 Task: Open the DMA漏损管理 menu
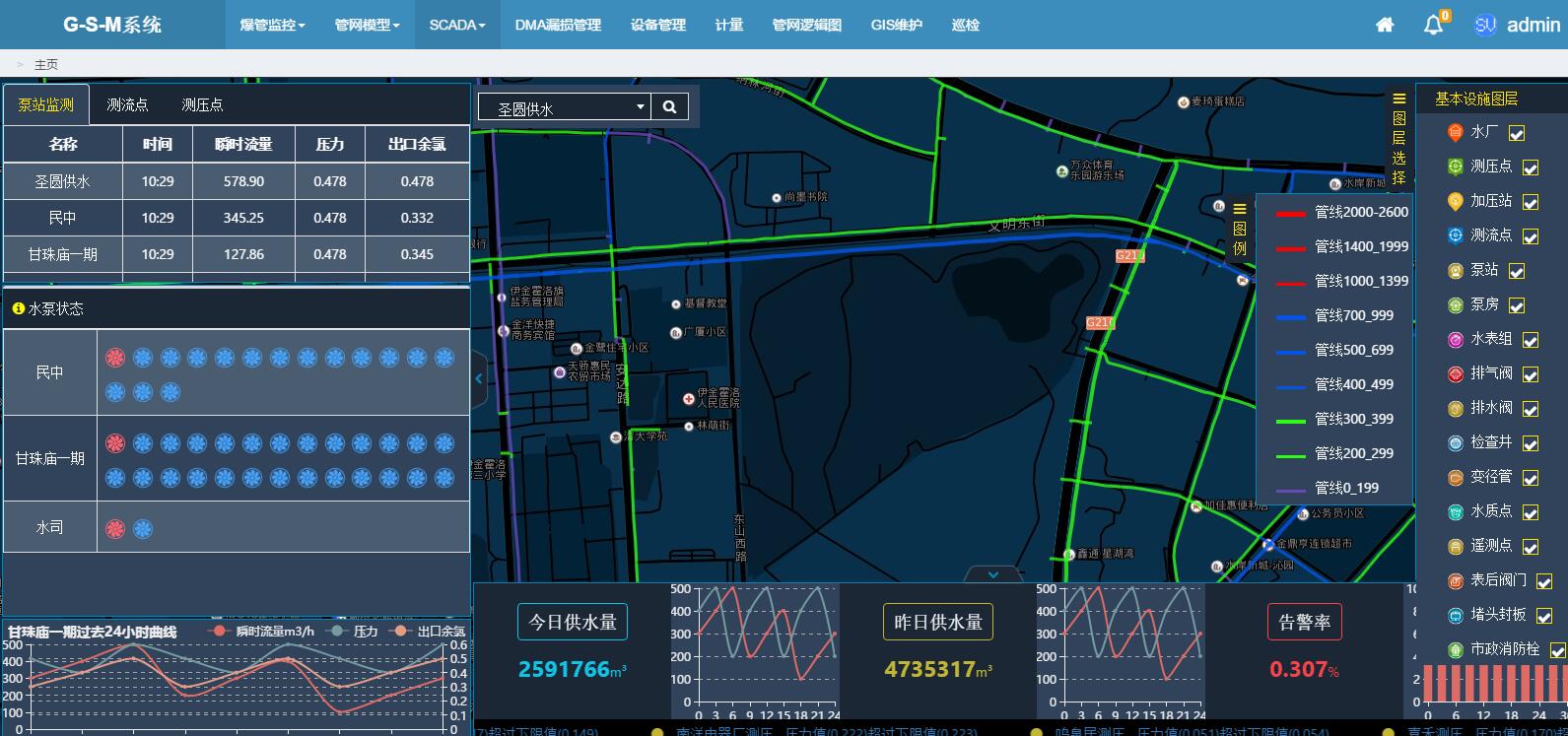558,25
